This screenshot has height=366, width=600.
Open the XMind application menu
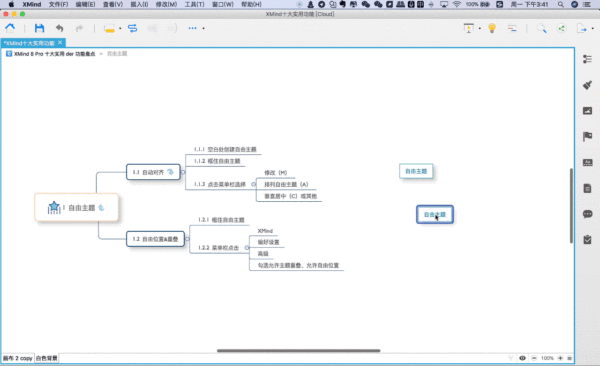pos(32,5)
